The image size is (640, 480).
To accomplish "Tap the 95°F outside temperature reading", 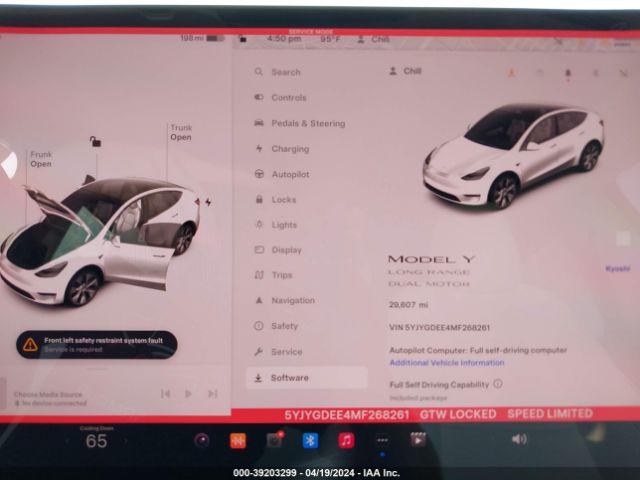I will [x=330, y=39].
